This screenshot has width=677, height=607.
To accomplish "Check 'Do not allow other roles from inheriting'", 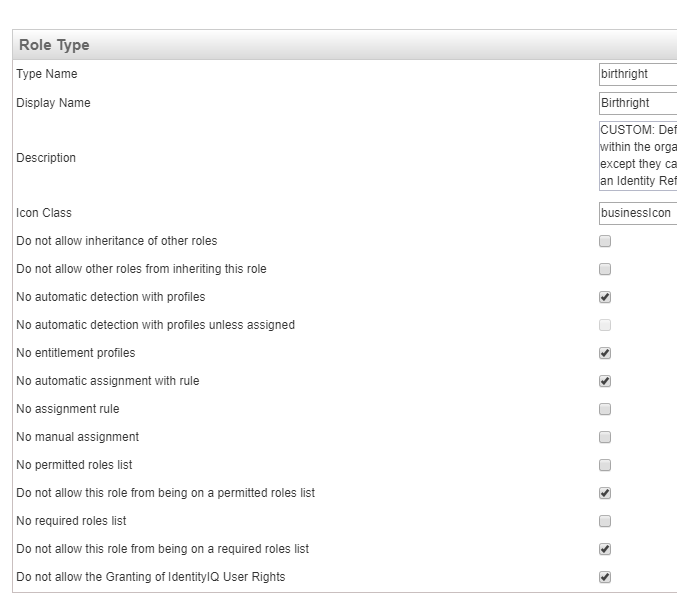I will [605, 269].
